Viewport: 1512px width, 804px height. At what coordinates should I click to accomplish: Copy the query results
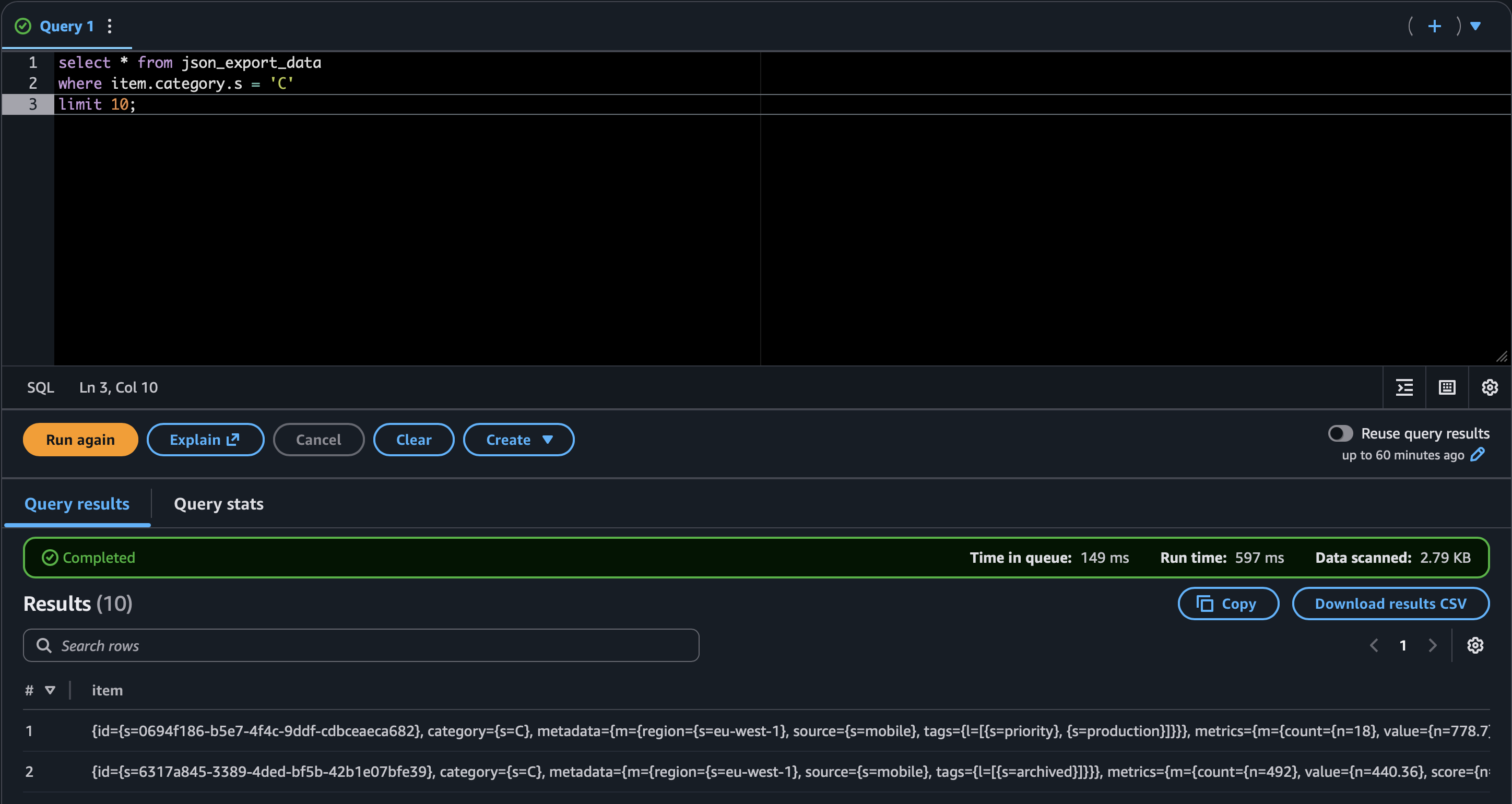point(1228,604)
